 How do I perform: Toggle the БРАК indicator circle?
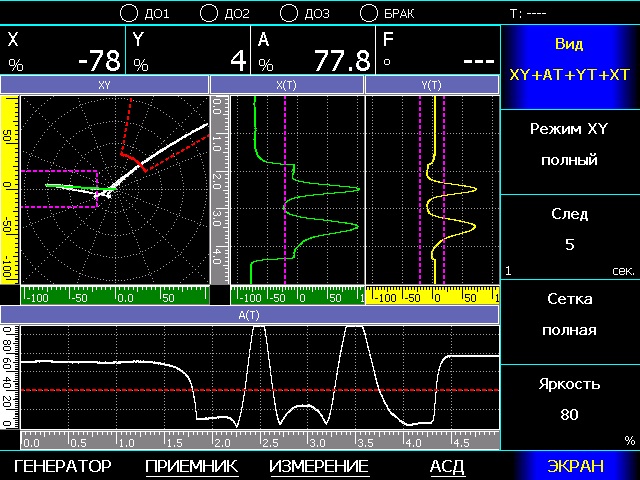click(369, 13)
